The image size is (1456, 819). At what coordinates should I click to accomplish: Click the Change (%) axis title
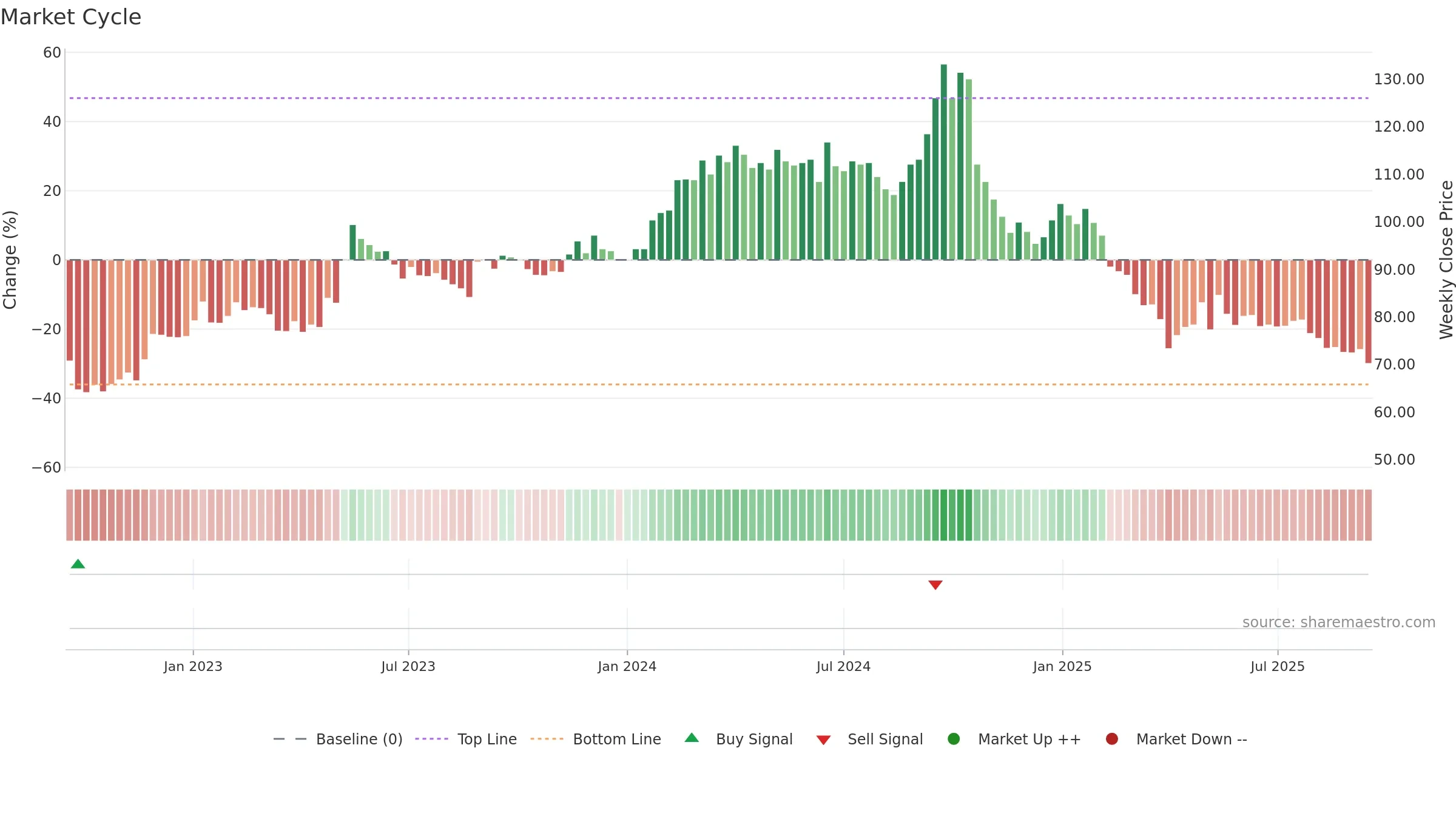click(10, 260)
